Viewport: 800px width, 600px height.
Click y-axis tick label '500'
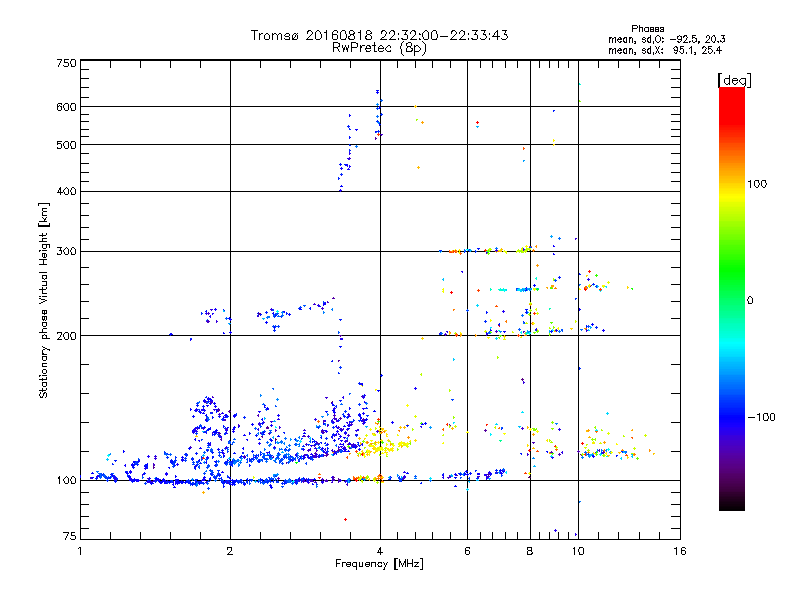pos(66,145)
